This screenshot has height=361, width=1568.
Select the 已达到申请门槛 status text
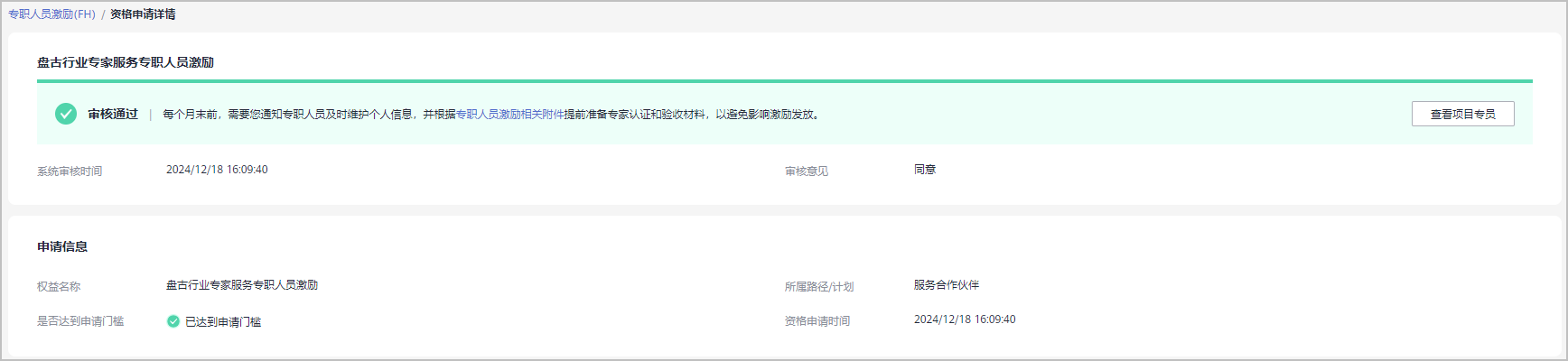click(x=223, y=322)
